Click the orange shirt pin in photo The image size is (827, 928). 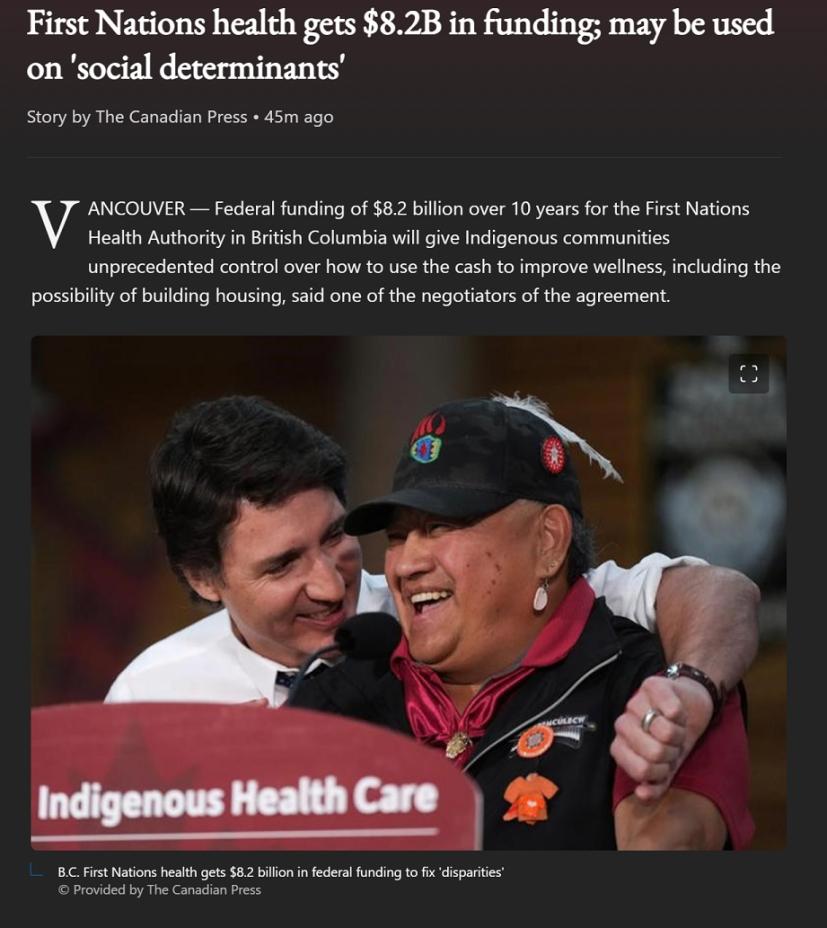(530, 798)
